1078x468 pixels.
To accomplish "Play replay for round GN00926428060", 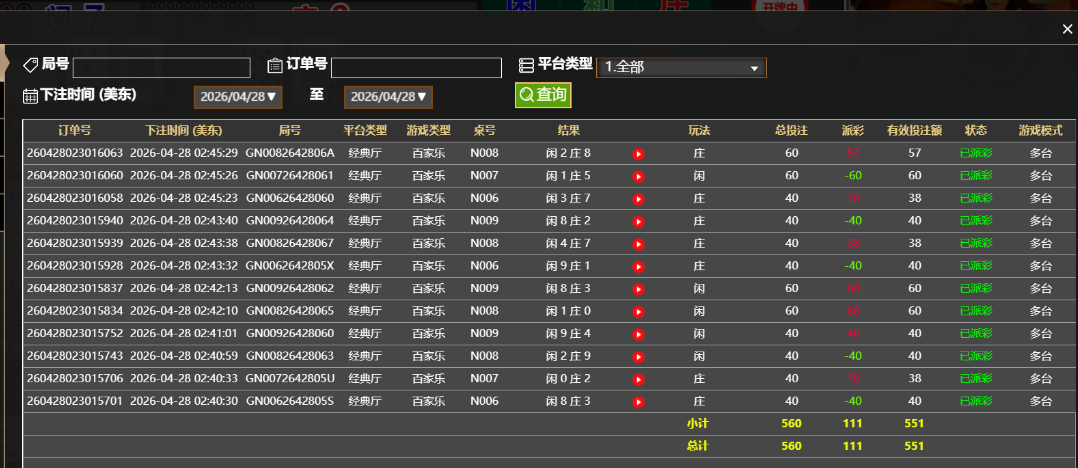I will tap(638, 333).
